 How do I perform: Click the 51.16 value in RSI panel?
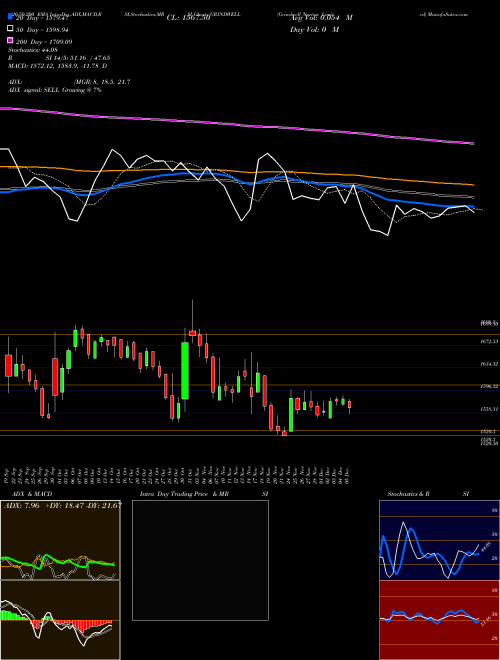point(485,621)
